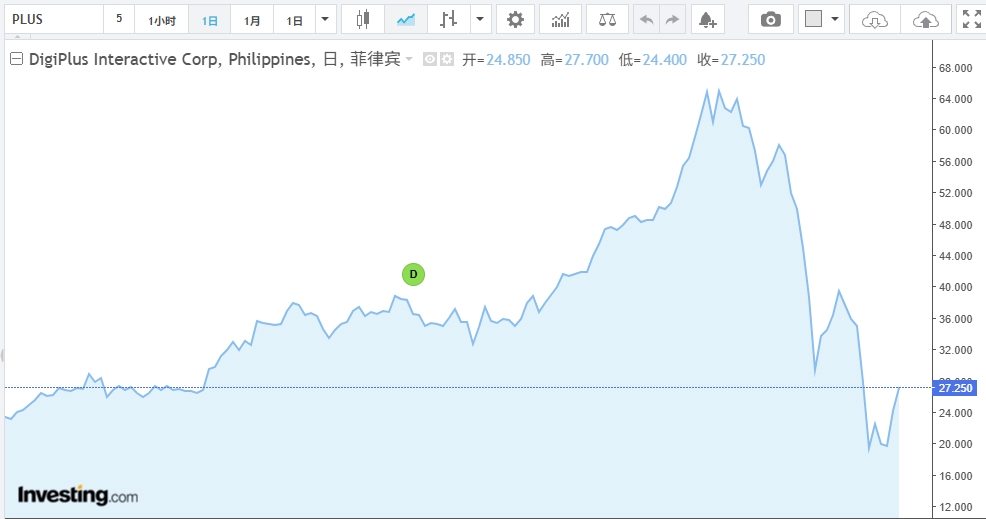Take a chart snapshot with camera

pos(770,20)
